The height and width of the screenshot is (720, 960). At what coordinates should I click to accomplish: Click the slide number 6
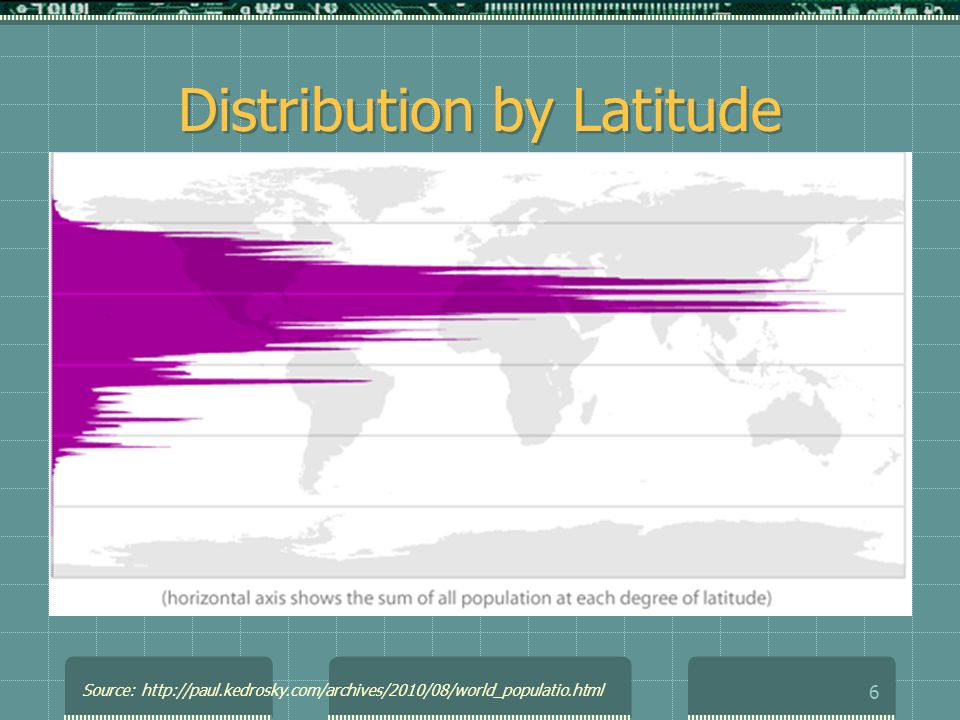coord(874,692)
